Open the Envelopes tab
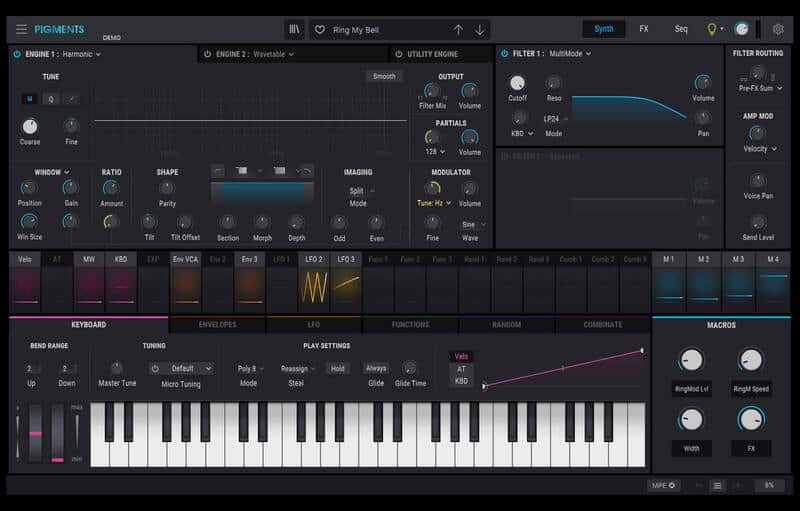 click(217, 325)
